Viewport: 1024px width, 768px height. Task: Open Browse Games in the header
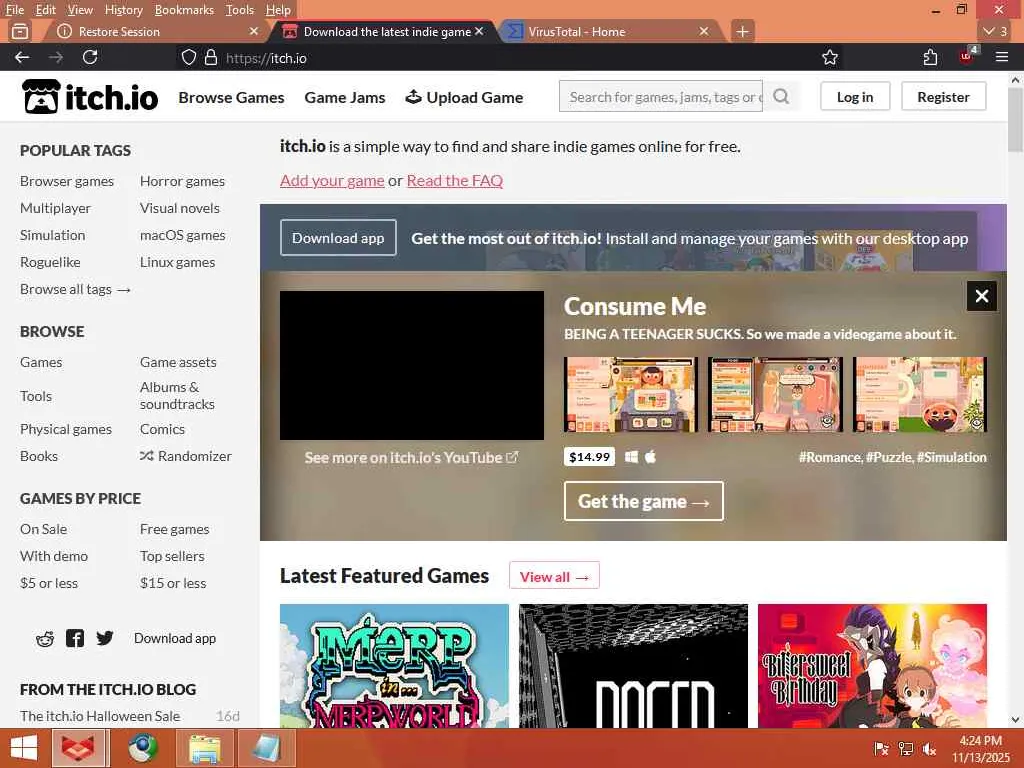pos(231,97)
